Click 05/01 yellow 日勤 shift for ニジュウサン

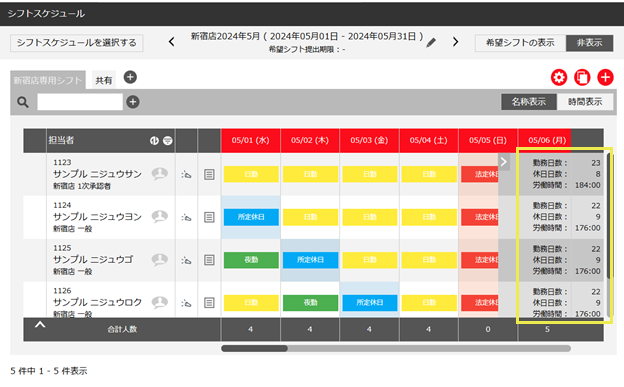(x=251, y=174)
